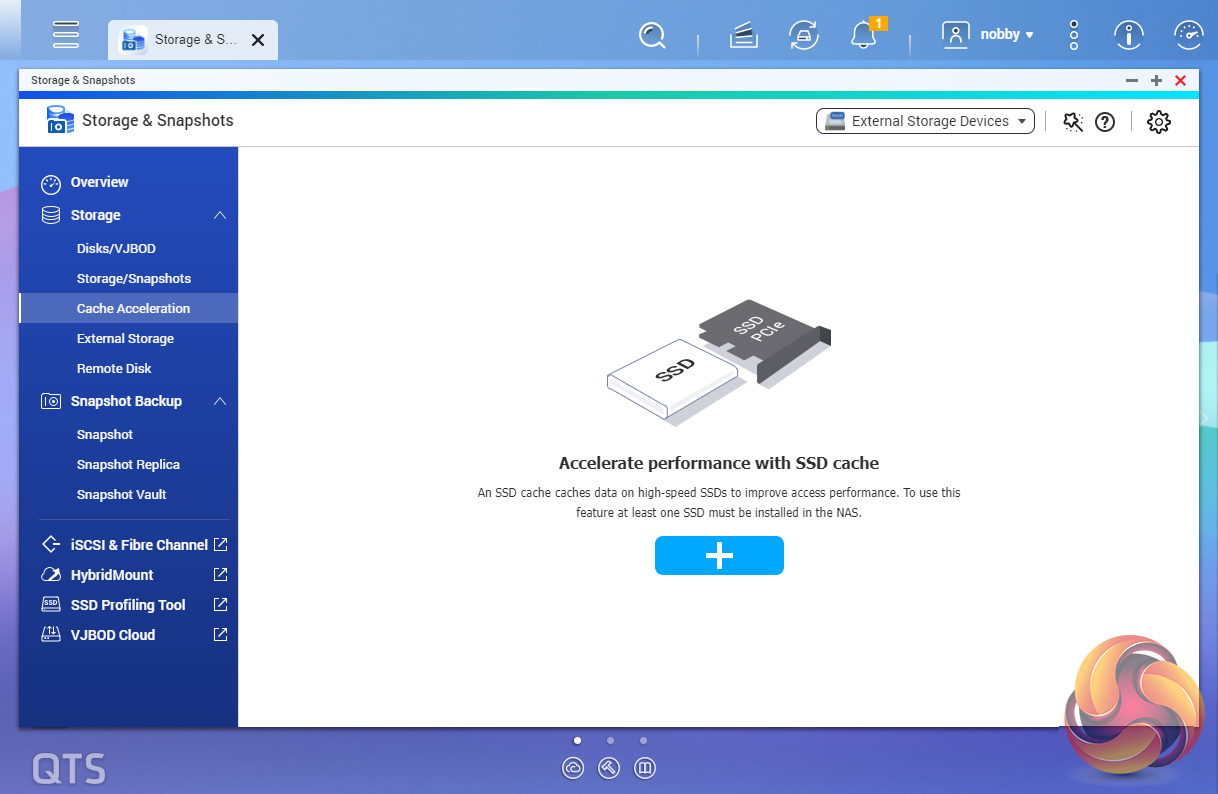This screenshot has height=794, width=1218.
Task: Open the three-dot more options menu
Action: click(x=1074, y=35)
